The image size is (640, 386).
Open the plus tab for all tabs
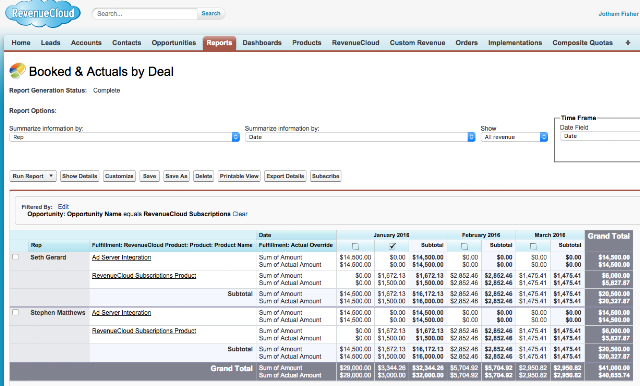(x=628, y=42)
